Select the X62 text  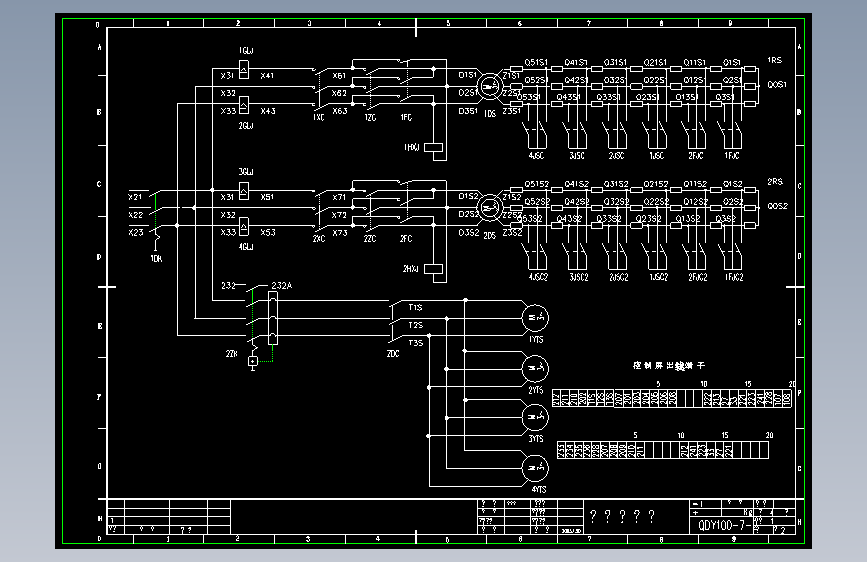pos(339,93)
